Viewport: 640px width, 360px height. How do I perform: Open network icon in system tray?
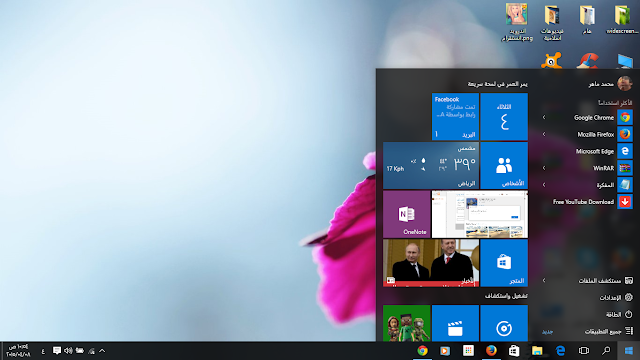click(x=91, y=351)
